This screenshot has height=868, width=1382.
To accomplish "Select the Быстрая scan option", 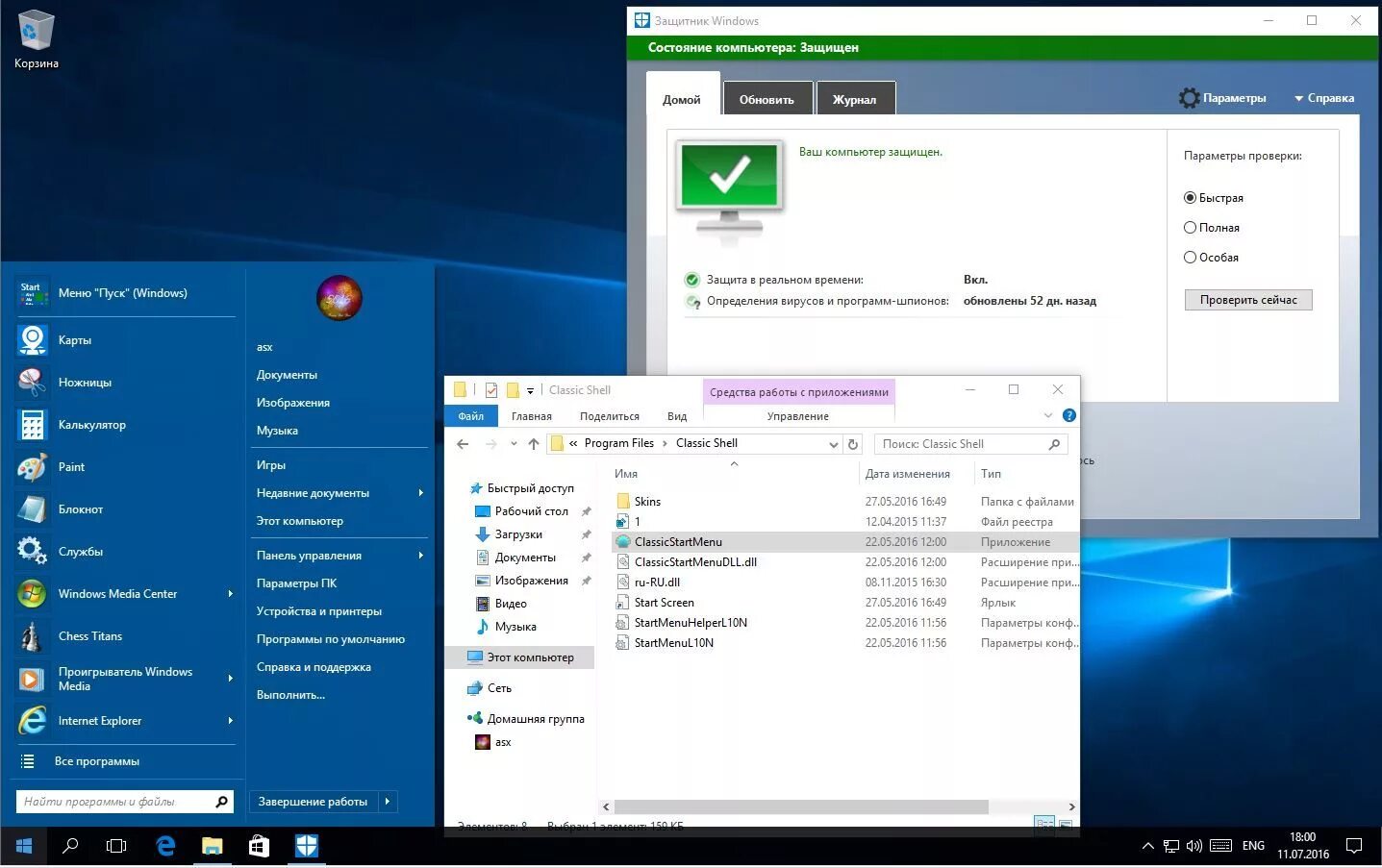I will tap(1214, 198).
